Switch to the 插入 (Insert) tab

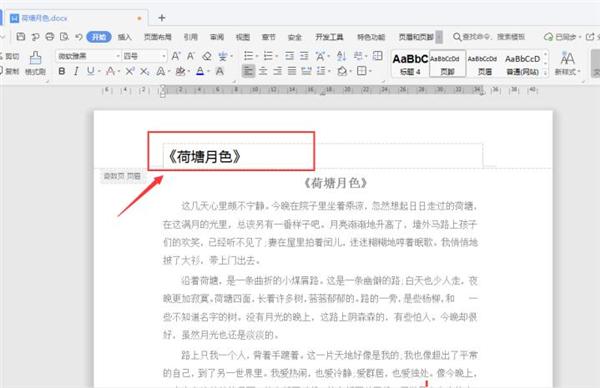pos(124,37)
